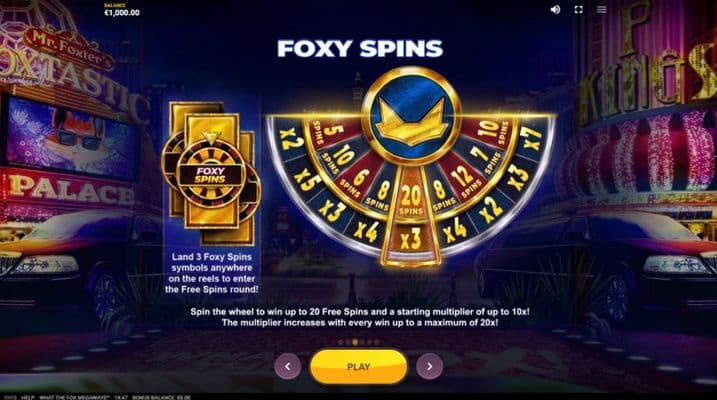Advance to the next intro slide
The image size is (717, 400).
click(429, 366)
